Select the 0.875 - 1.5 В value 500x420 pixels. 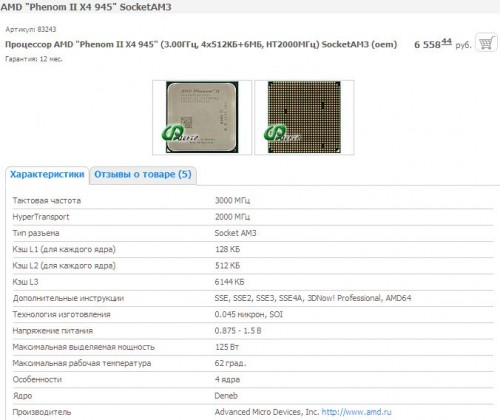point(238,331)
